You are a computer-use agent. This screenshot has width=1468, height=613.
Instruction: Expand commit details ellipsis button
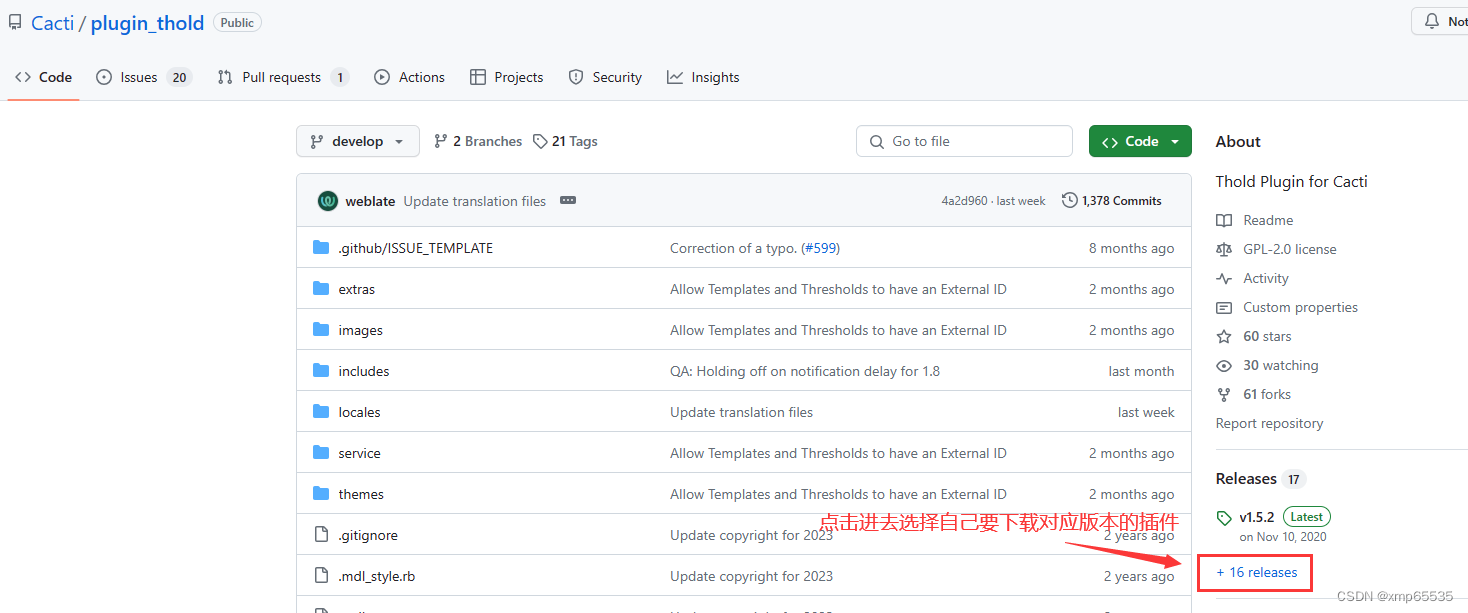click(x=568, y=201)
